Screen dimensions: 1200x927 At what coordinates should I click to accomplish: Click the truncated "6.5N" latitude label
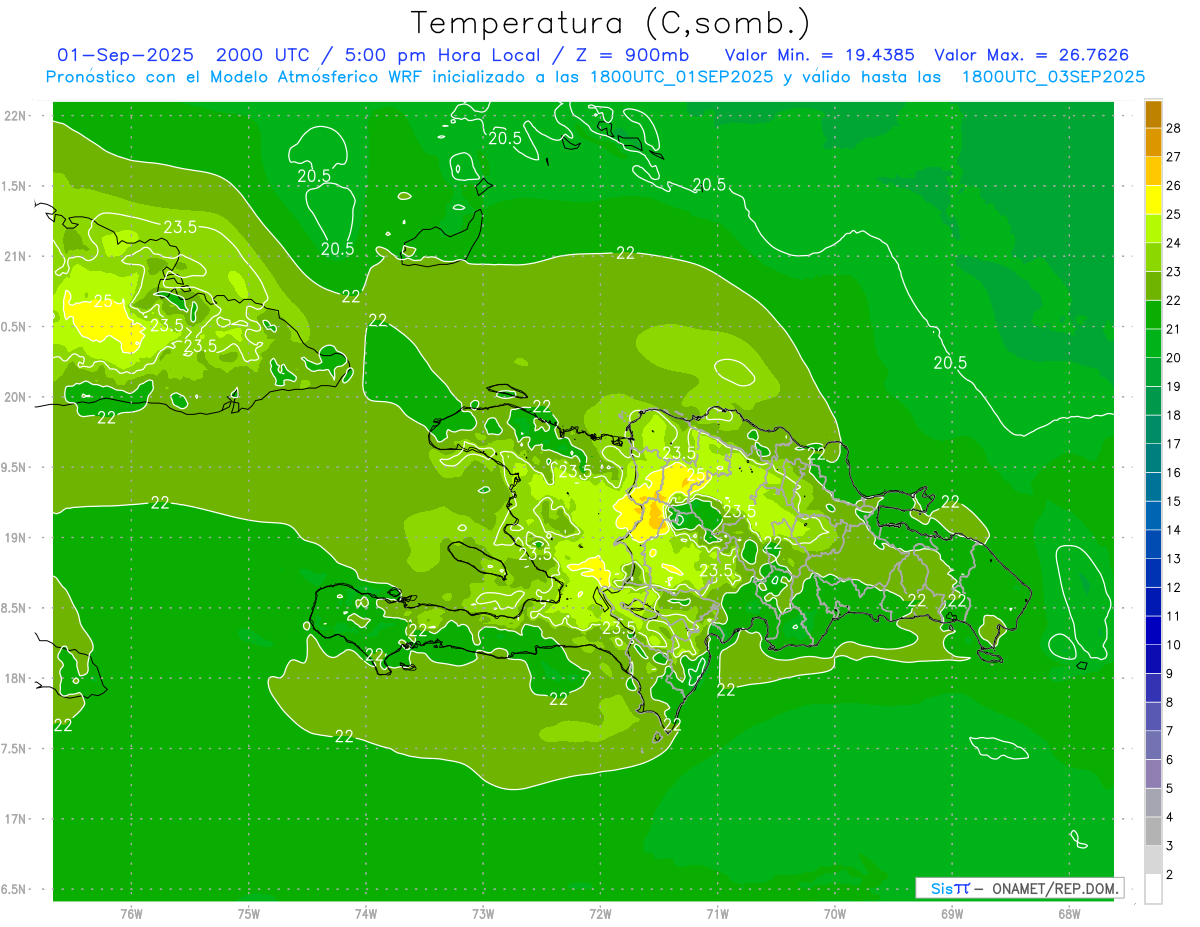[x=14, y=889]
